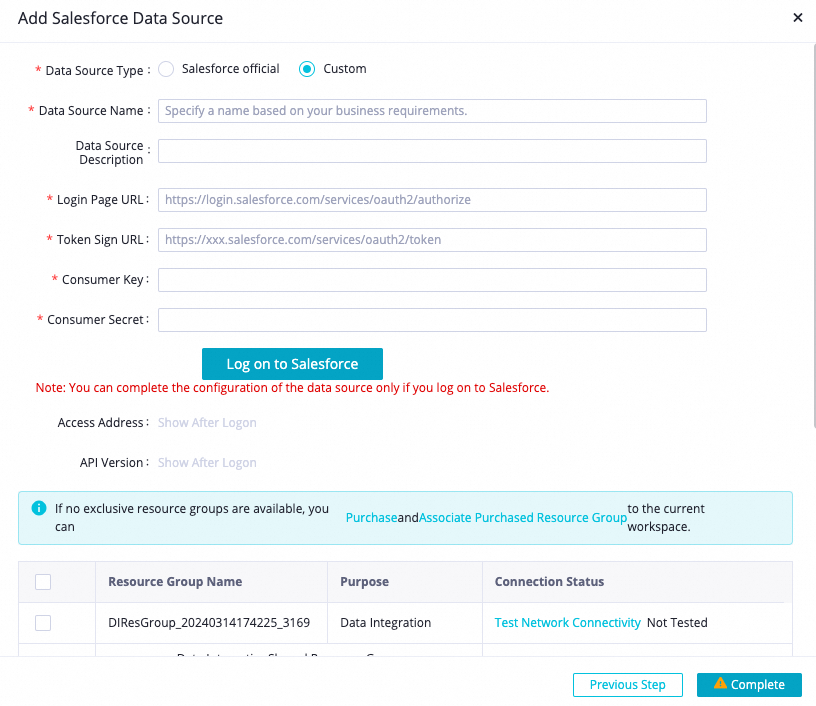The height and width of the screenshot is (706, 816).
Task: Click the red logon note text
Action: pyautogui.click(x=292, y=388)
